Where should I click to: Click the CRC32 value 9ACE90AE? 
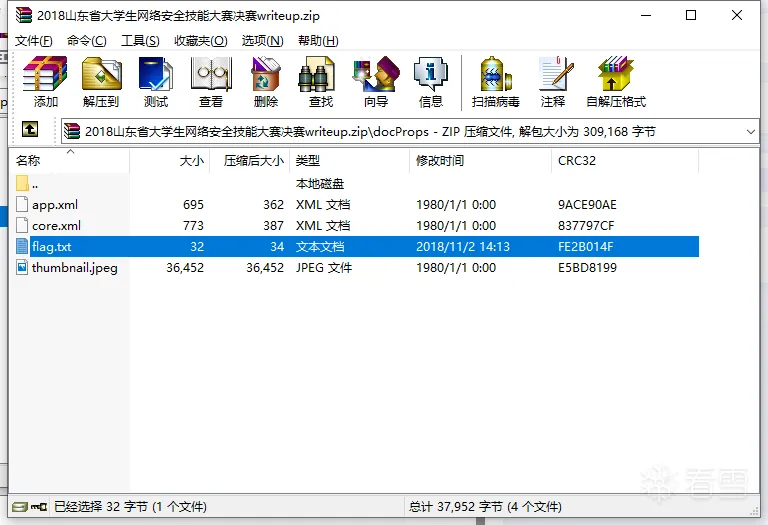click(x=587, y=205)
